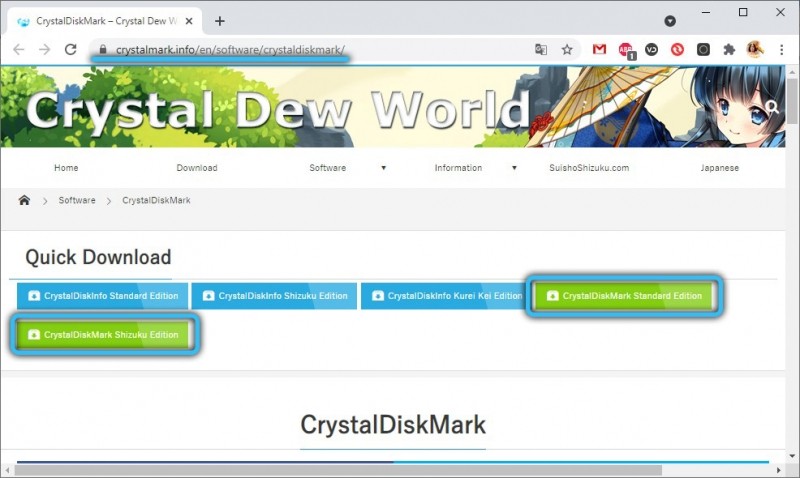This screenshot has width=800, height=478.
Task: Open the Download menu item
Action: [197, 168]
